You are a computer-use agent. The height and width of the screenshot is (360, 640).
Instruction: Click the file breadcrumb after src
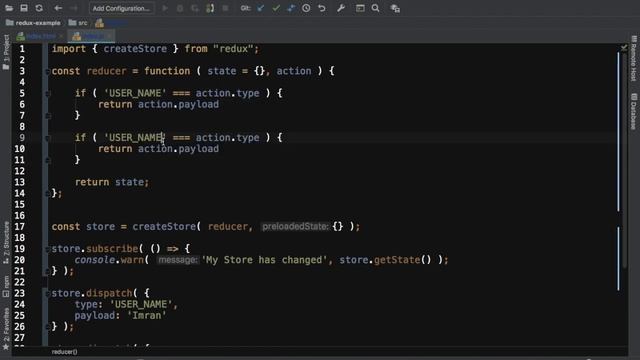[x=111, y=23]
